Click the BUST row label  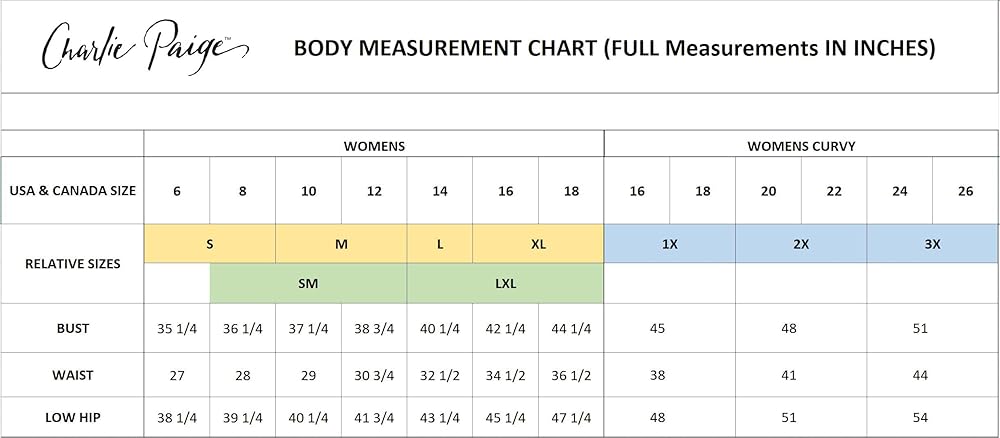coord(73,328)
